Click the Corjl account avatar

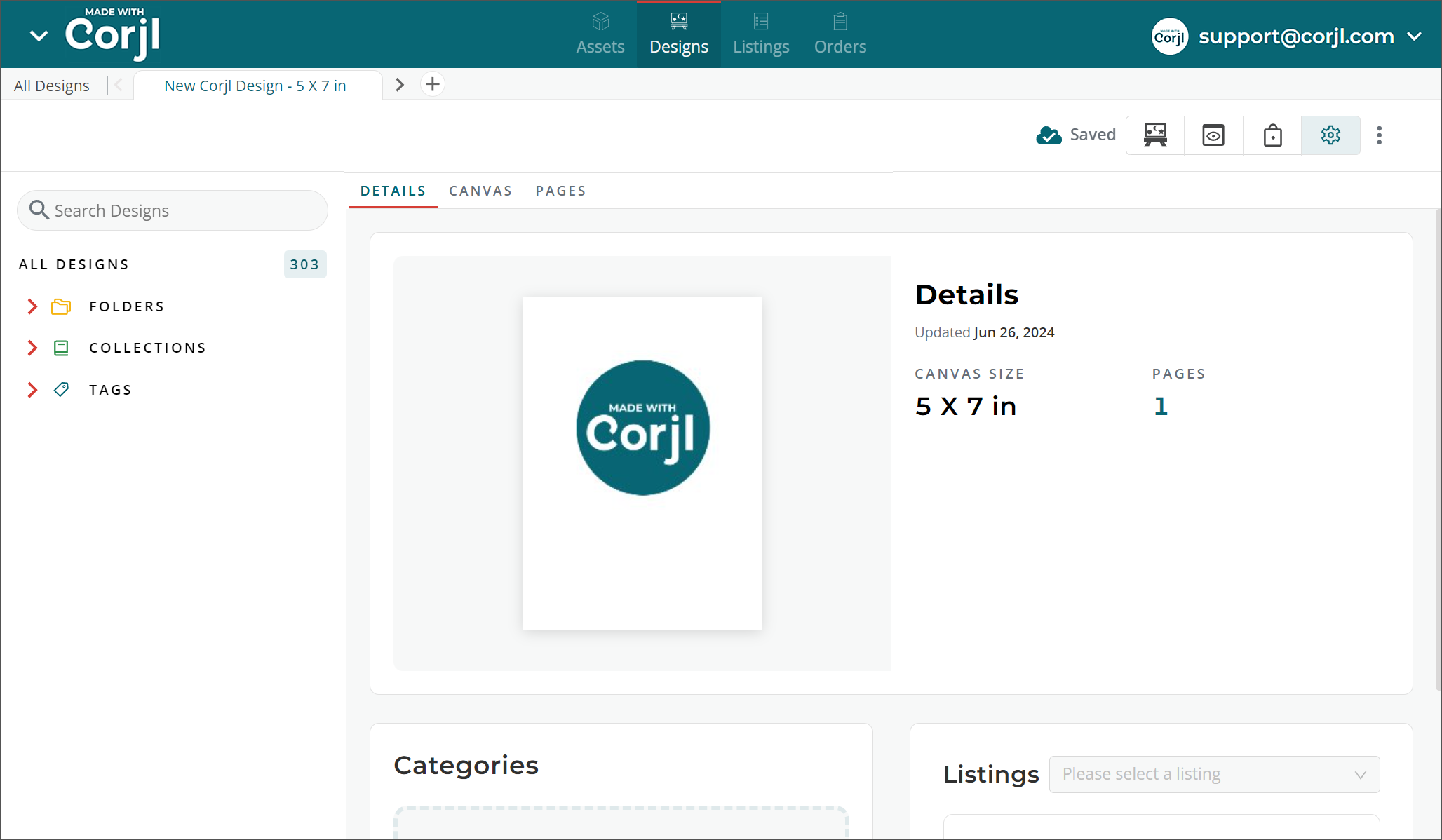pos(1169,36)
